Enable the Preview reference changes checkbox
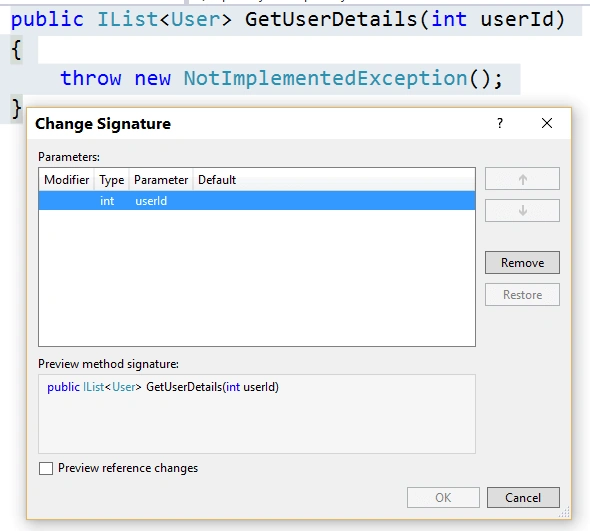590x531 pixels. pos(46,468)
